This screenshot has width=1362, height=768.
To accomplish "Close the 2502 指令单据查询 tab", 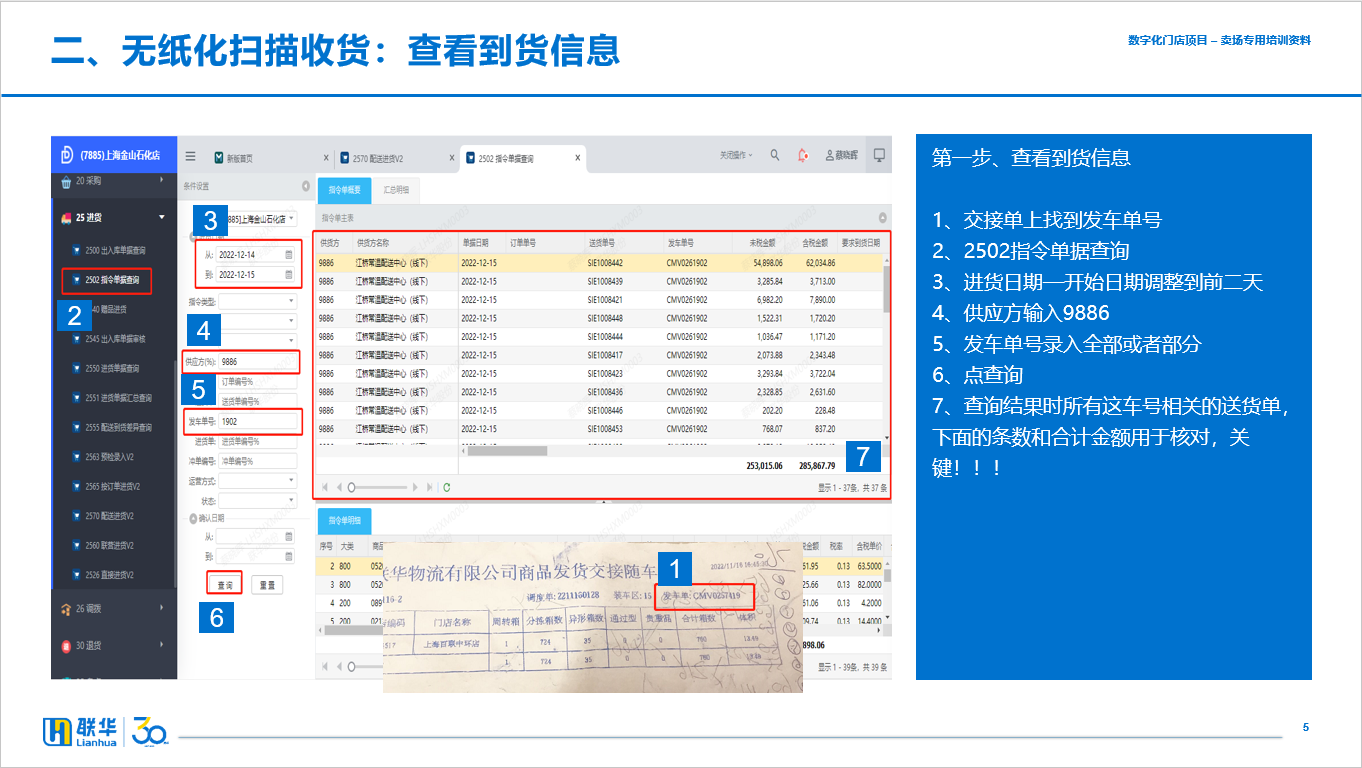I will point(577,158).
